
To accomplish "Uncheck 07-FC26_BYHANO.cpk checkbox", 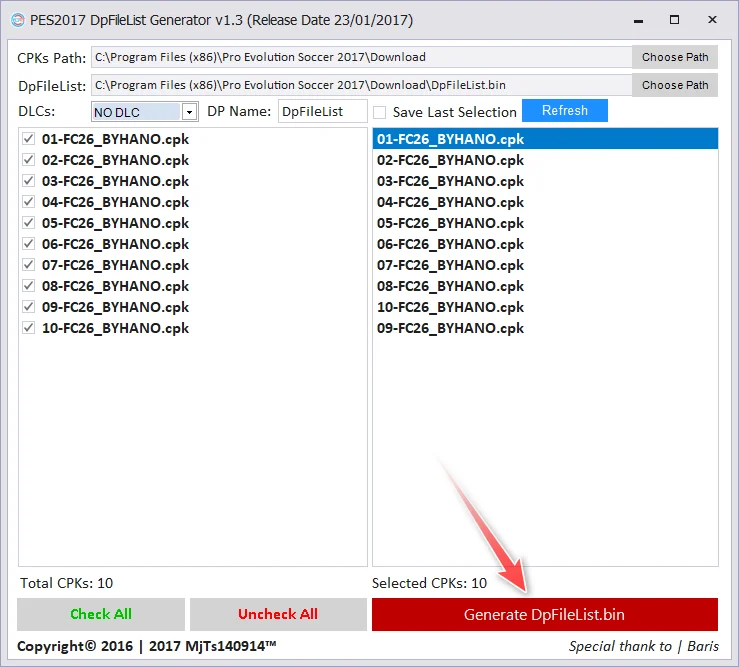I will (x=28, y=264).
